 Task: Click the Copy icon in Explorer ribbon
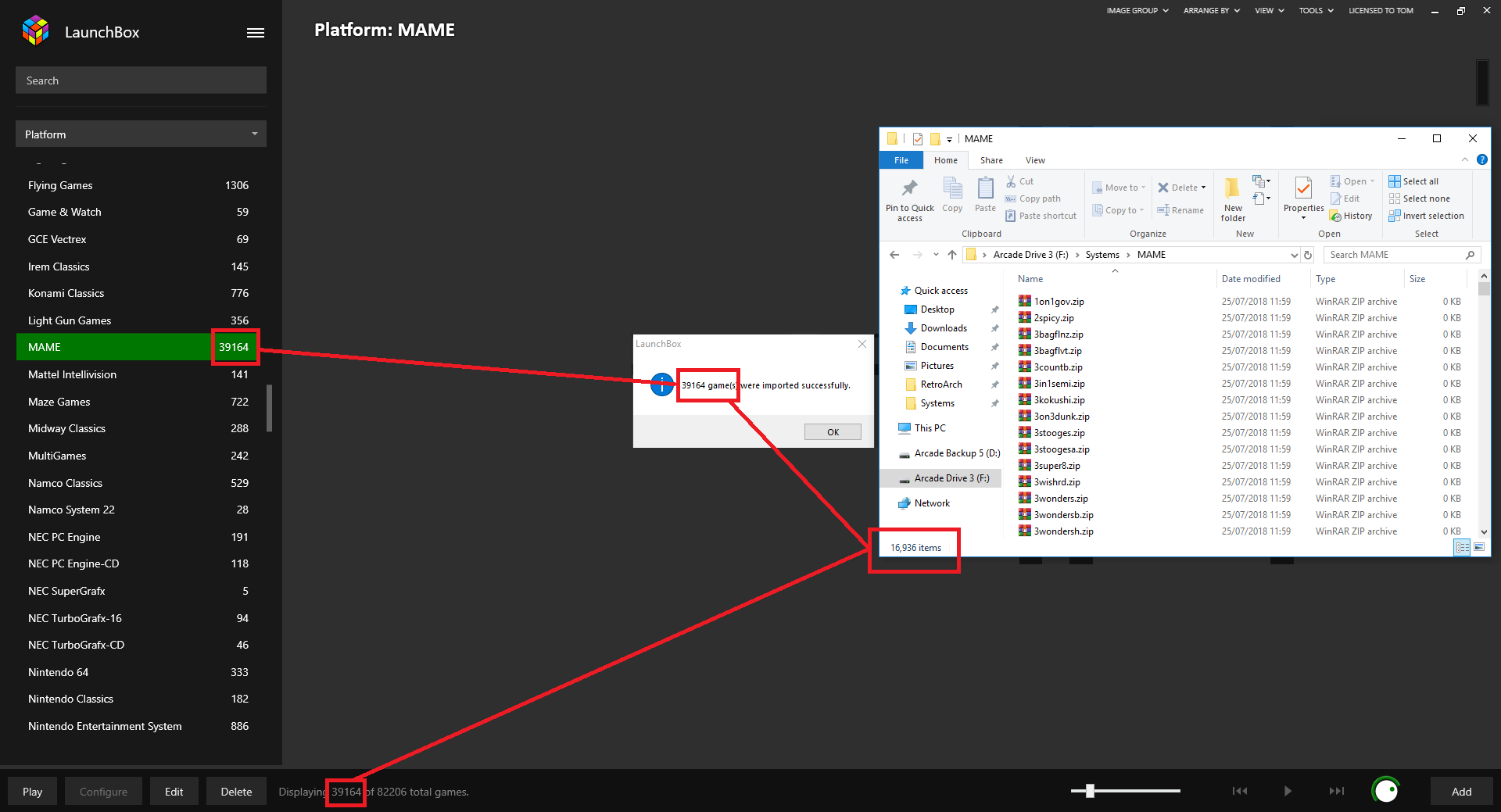point(952,195)
